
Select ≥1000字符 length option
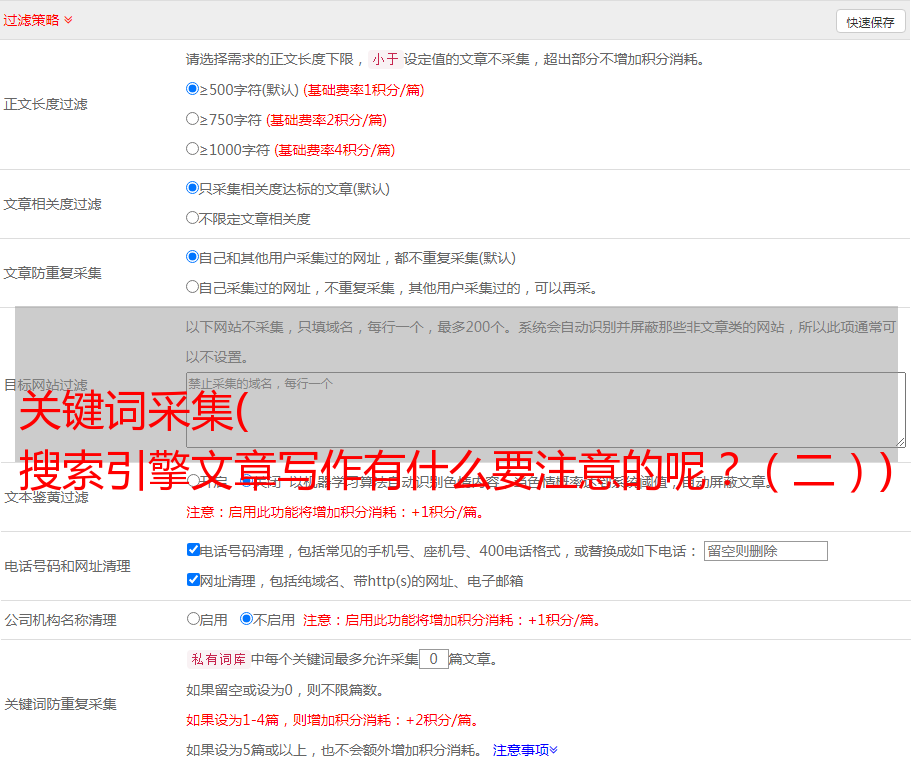[x=192, y=148]
